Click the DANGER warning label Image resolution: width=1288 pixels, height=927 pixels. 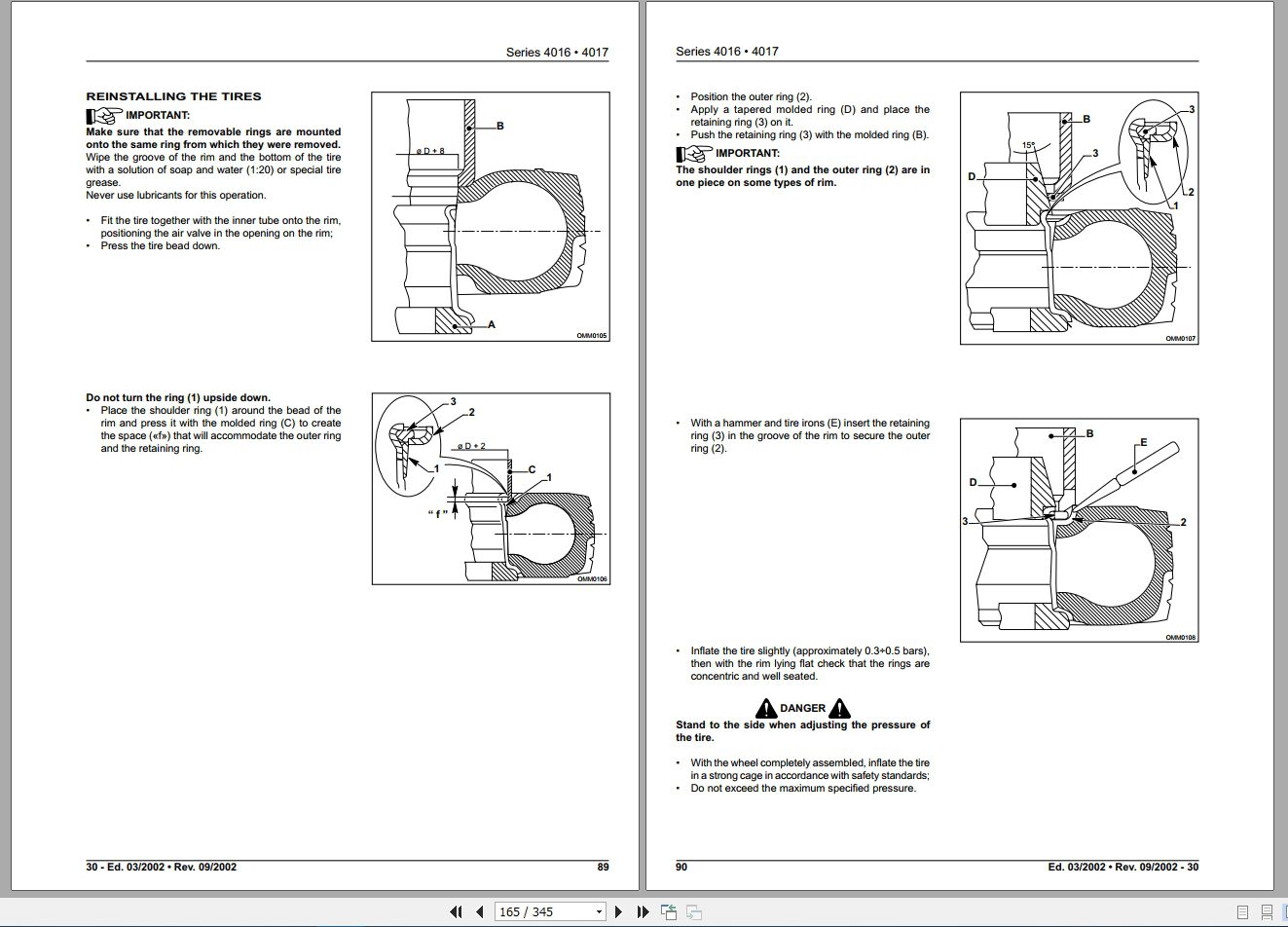802,708
